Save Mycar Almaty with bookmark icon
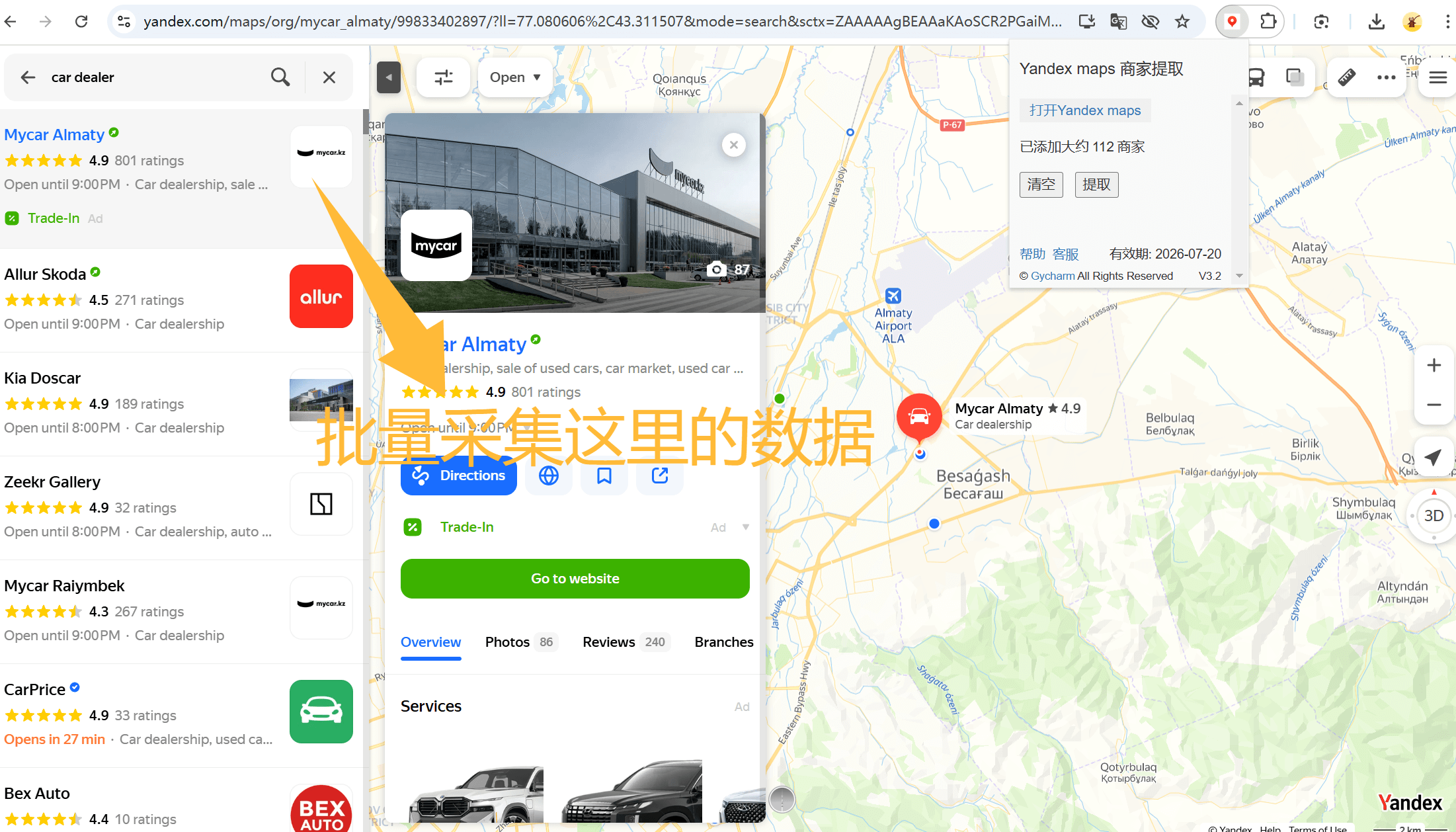This screenshot has height=832, width=1456. point(604,475)
